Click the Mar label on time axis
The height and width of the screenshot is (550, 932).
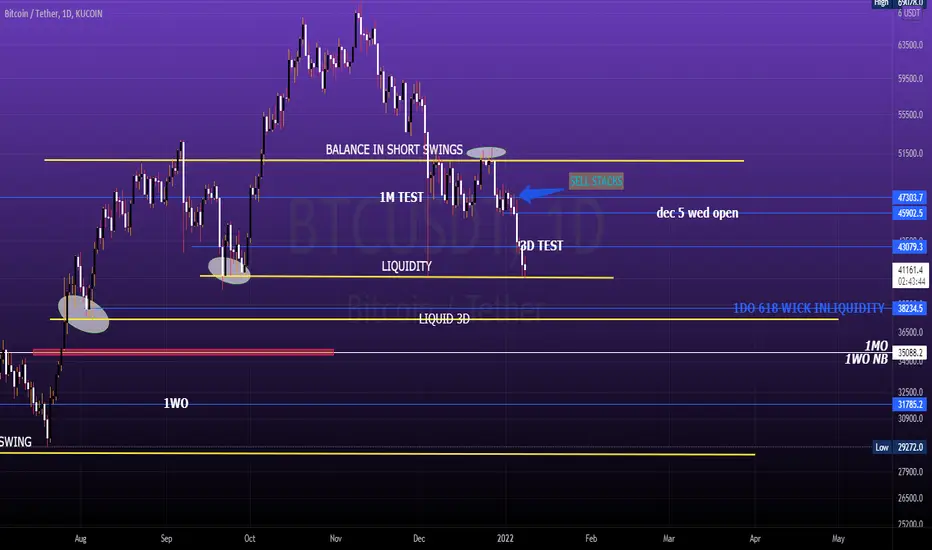point(669,539)
